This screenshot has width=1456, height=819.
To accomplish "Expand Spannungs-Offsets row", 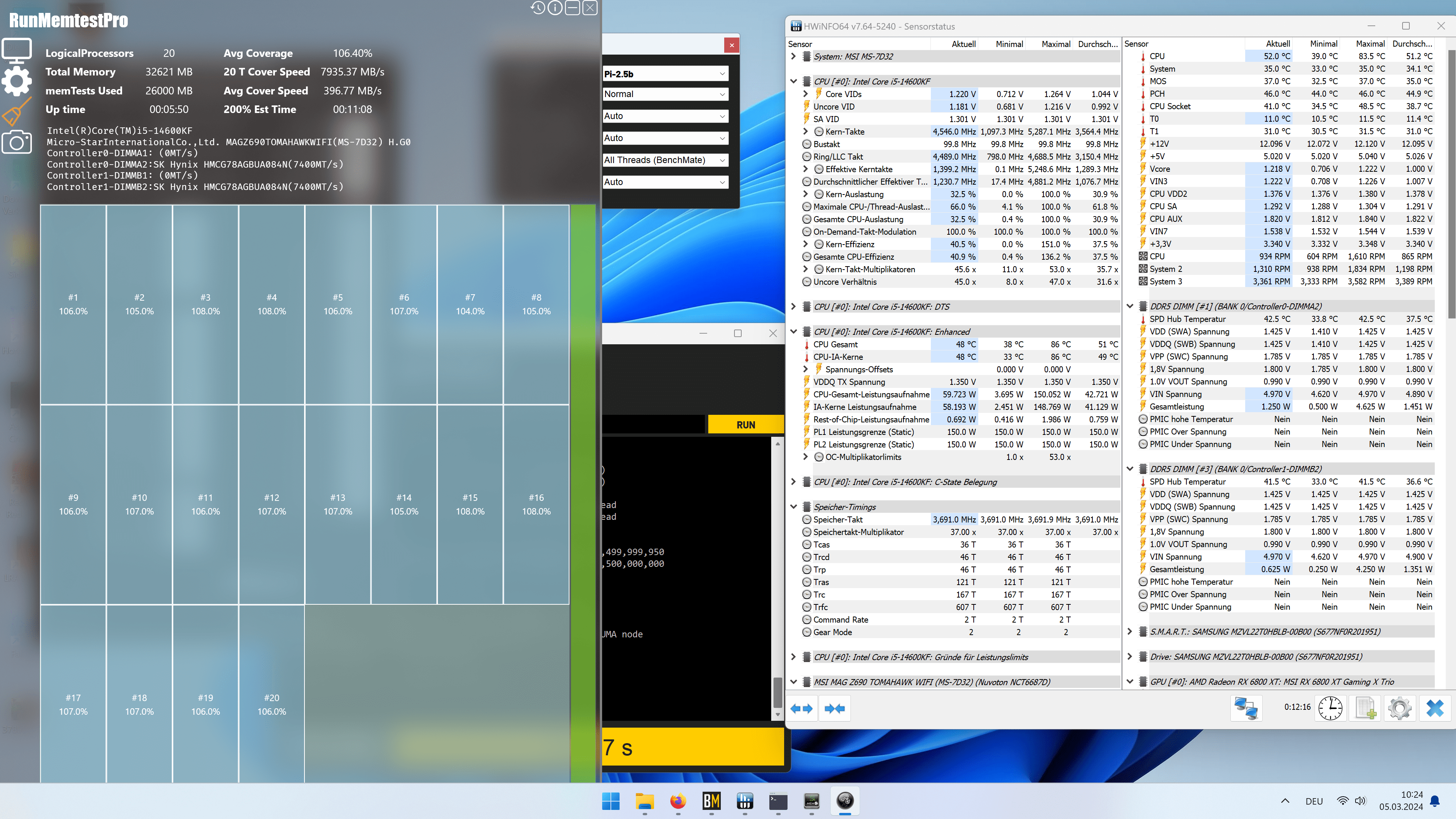I will point(805,369).
